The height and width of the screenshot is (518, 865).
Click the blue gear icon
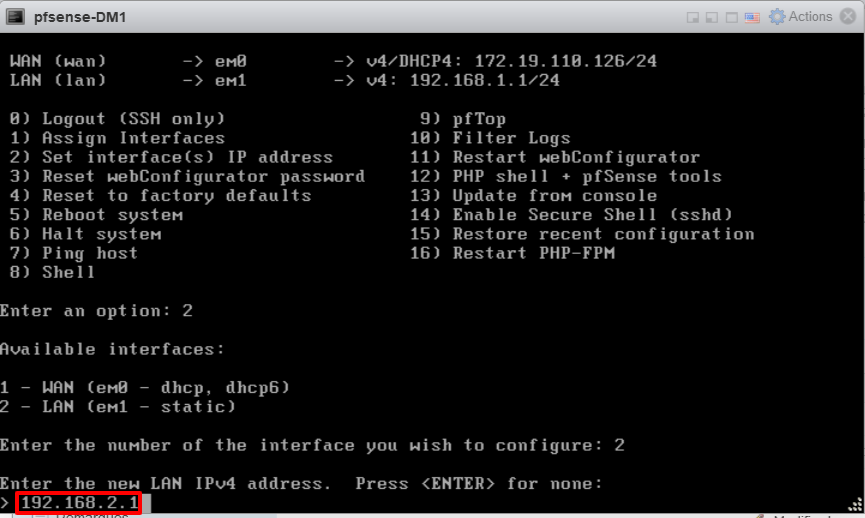click(x=776, y=17)
